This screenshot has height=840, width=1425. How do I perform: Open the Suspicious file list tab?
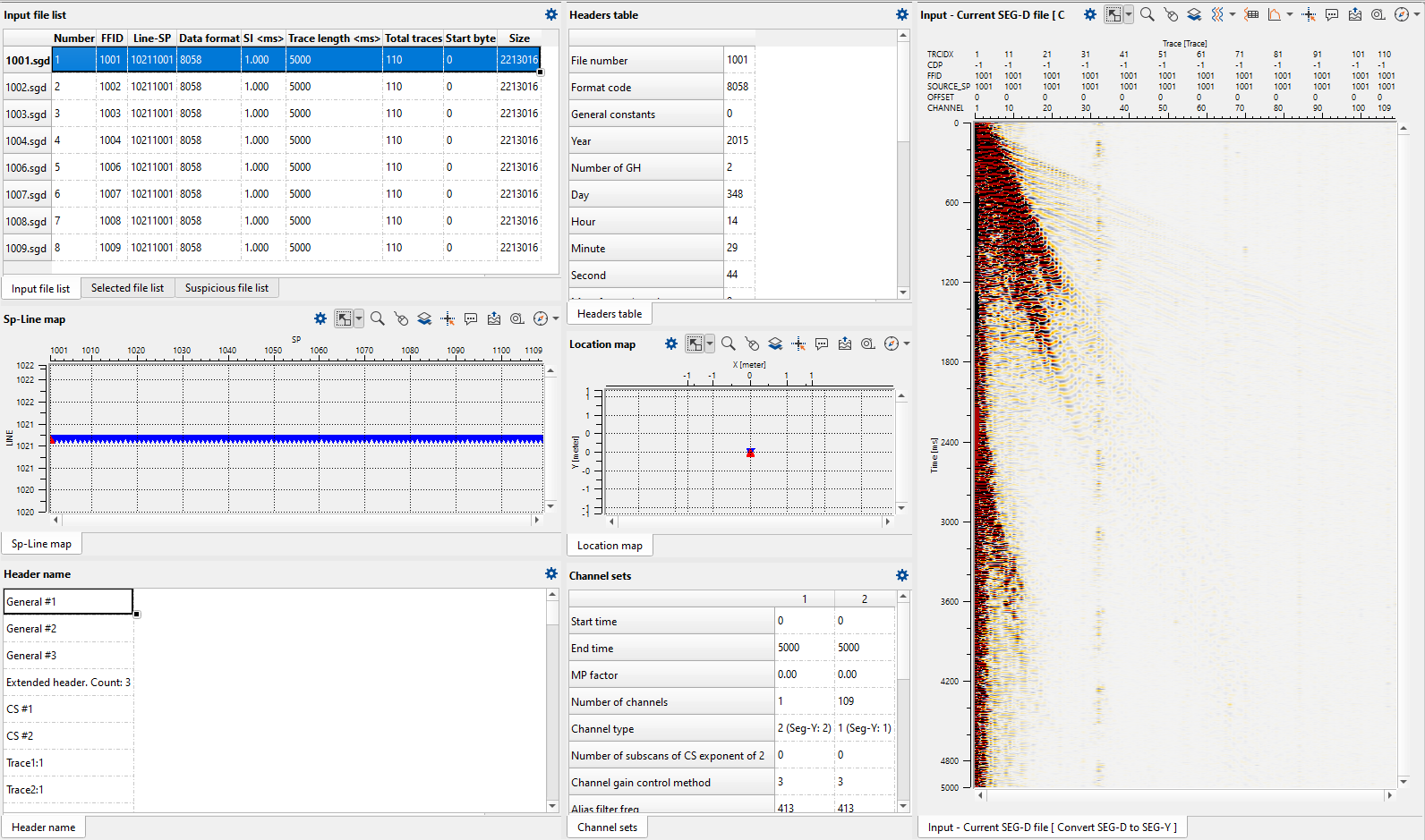[x=226, y=288]
